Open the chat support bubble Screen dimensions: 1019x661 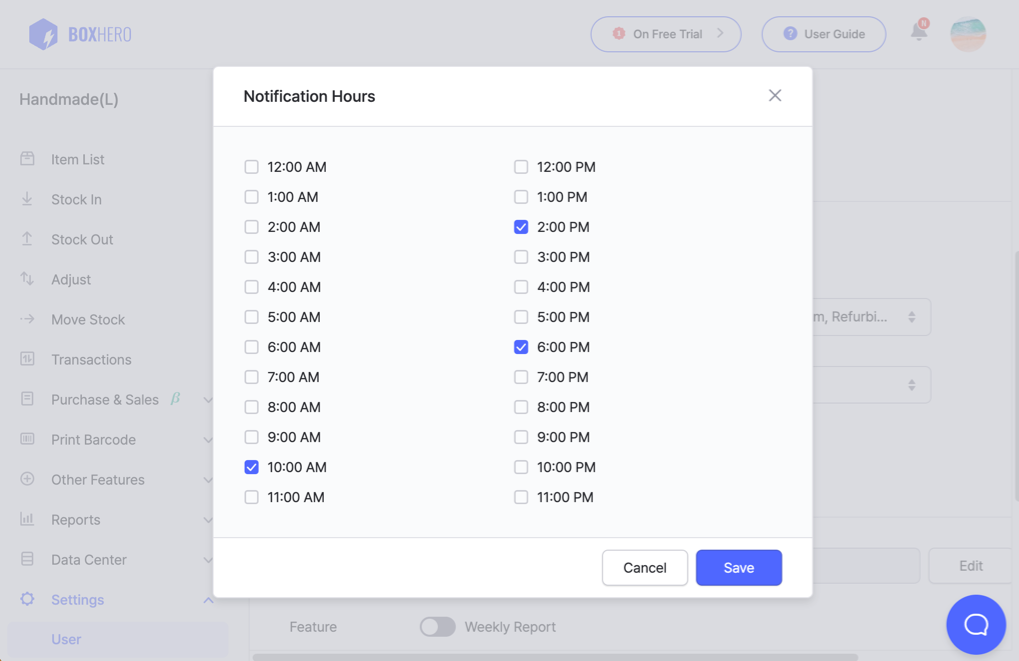click(x=975, y=624)
